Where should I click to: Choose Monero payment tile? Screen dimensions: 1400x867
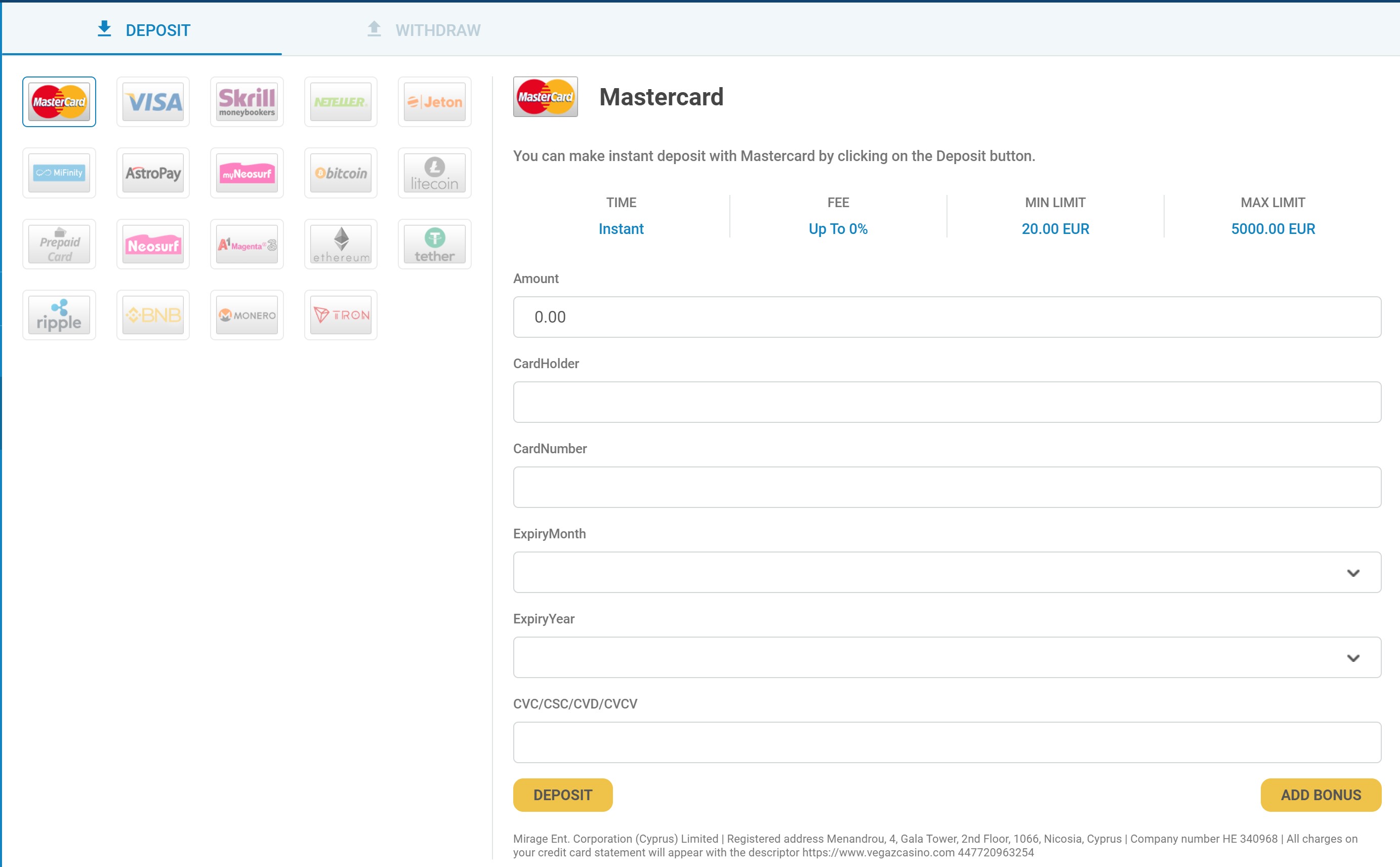tap(247, 315)
